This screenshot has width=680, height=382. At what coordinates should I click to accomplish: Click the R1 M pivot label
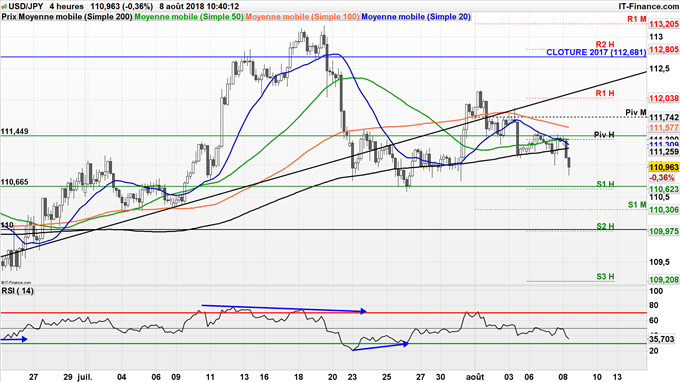pos(637,20)
